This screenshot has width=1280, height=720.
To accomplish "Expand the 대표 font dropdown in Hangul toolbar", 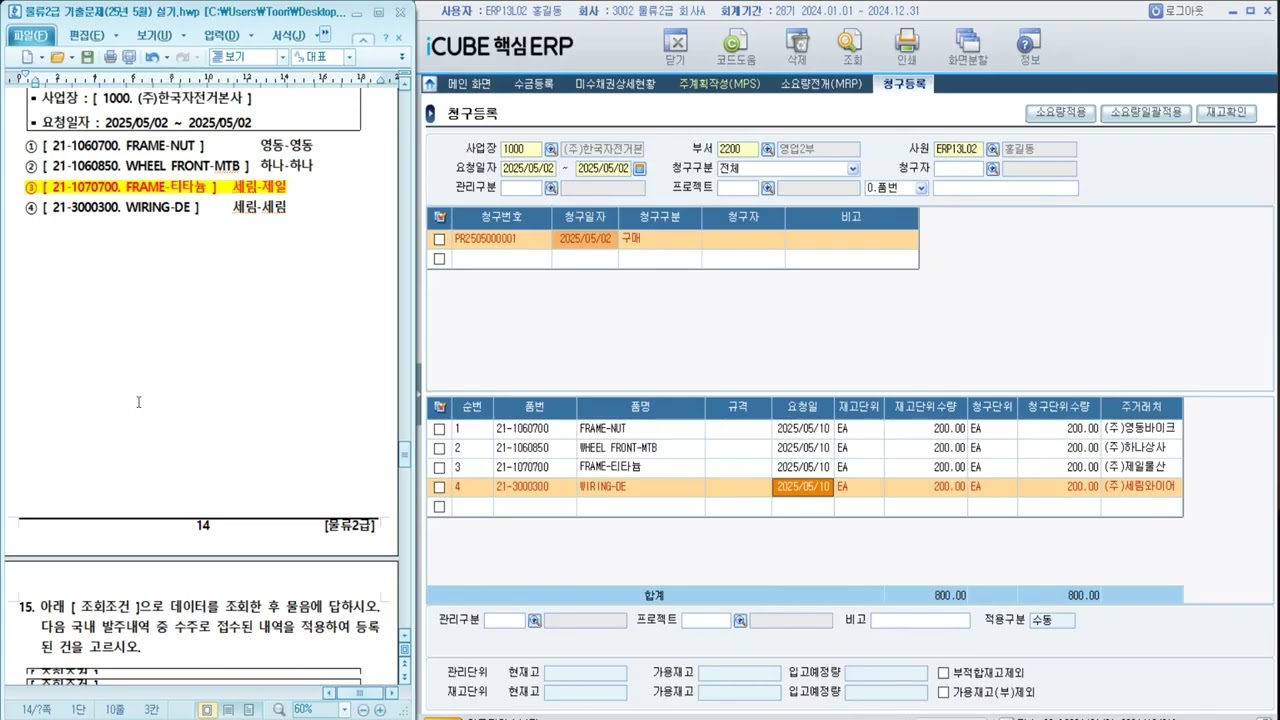I will click(349, 57).
